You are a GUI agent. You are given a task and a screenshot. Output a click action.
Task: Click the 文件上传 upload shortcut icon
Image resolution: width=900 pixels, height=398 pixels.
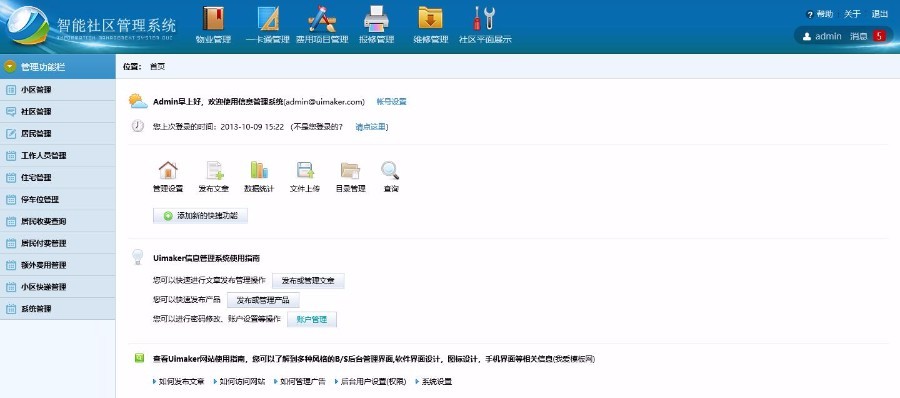[305, 170]
